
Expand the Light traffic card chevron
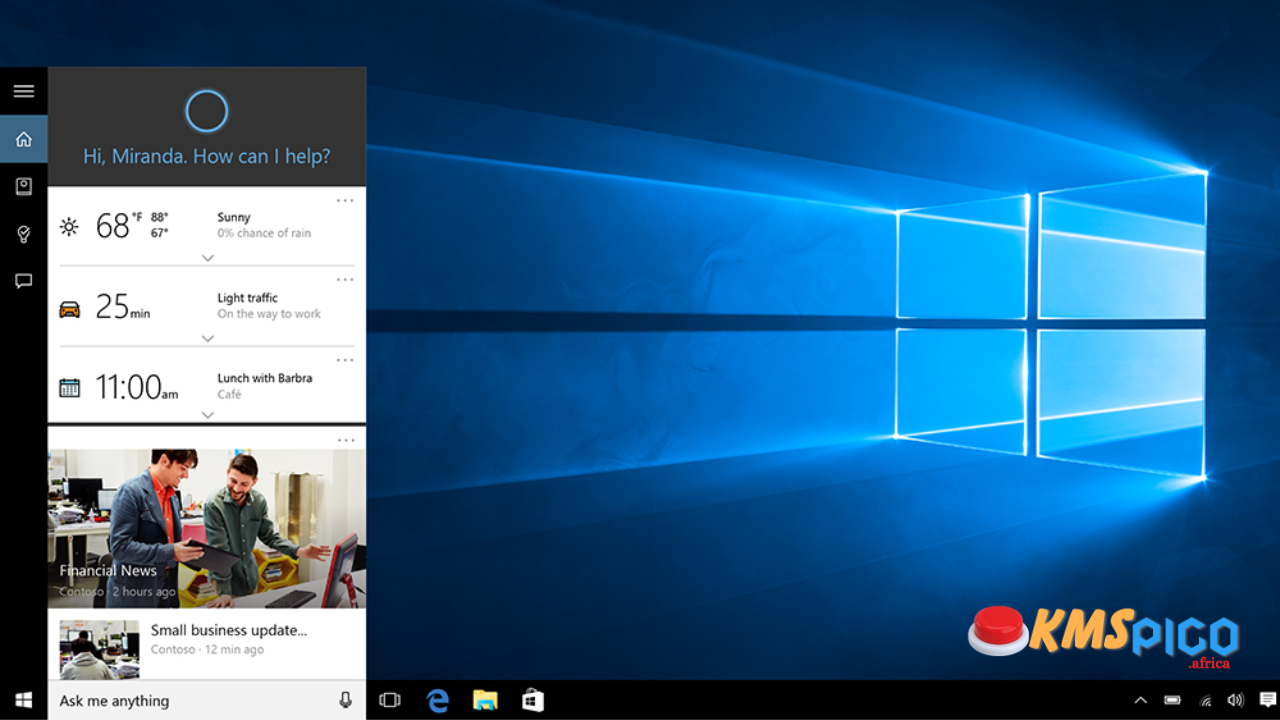(x=208, y=338)
